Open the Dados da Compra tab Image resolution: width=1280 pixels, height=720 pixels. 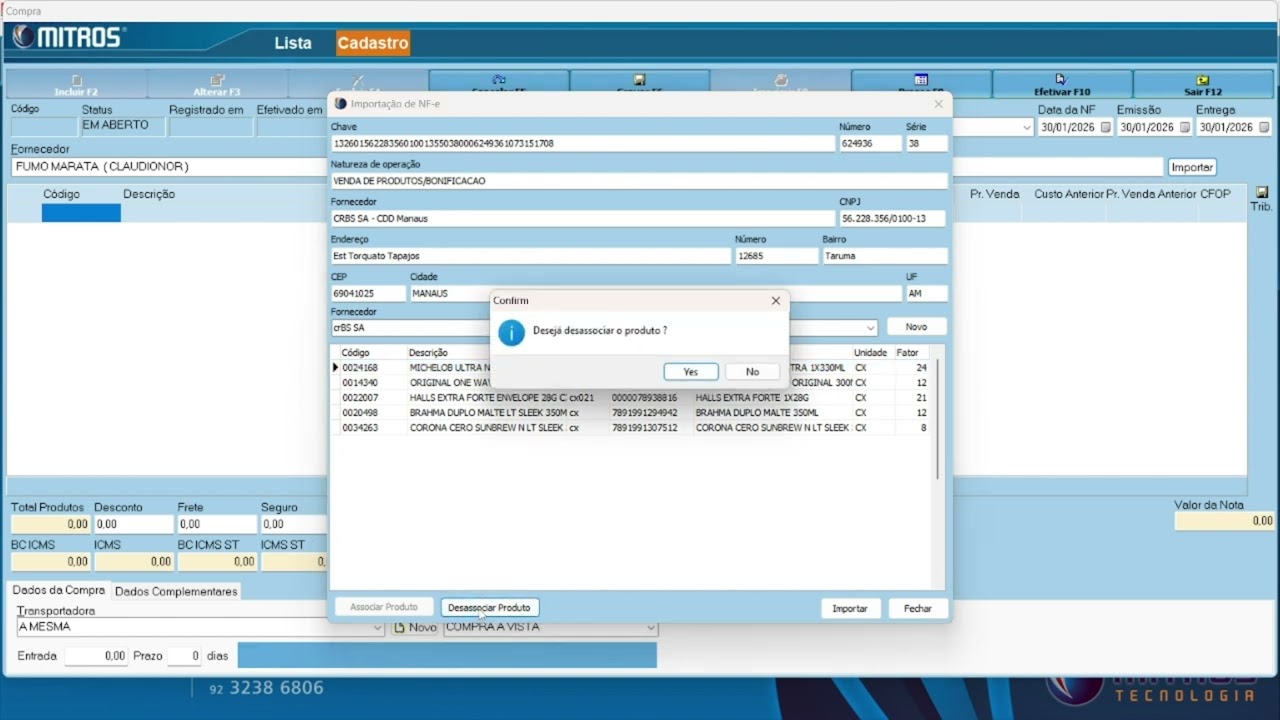click(59, 590)
